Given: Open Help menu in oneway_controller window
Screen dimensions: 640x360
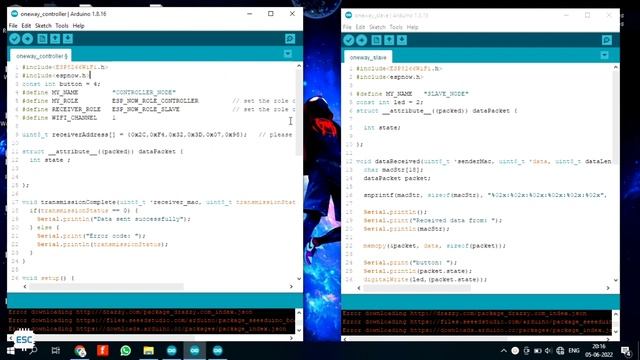Looking at the screenshot, I should (78, 26).
